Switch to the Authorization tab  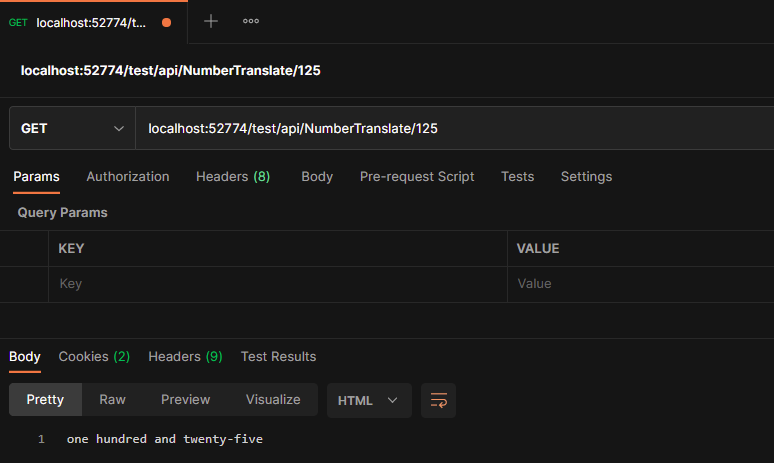128,176
